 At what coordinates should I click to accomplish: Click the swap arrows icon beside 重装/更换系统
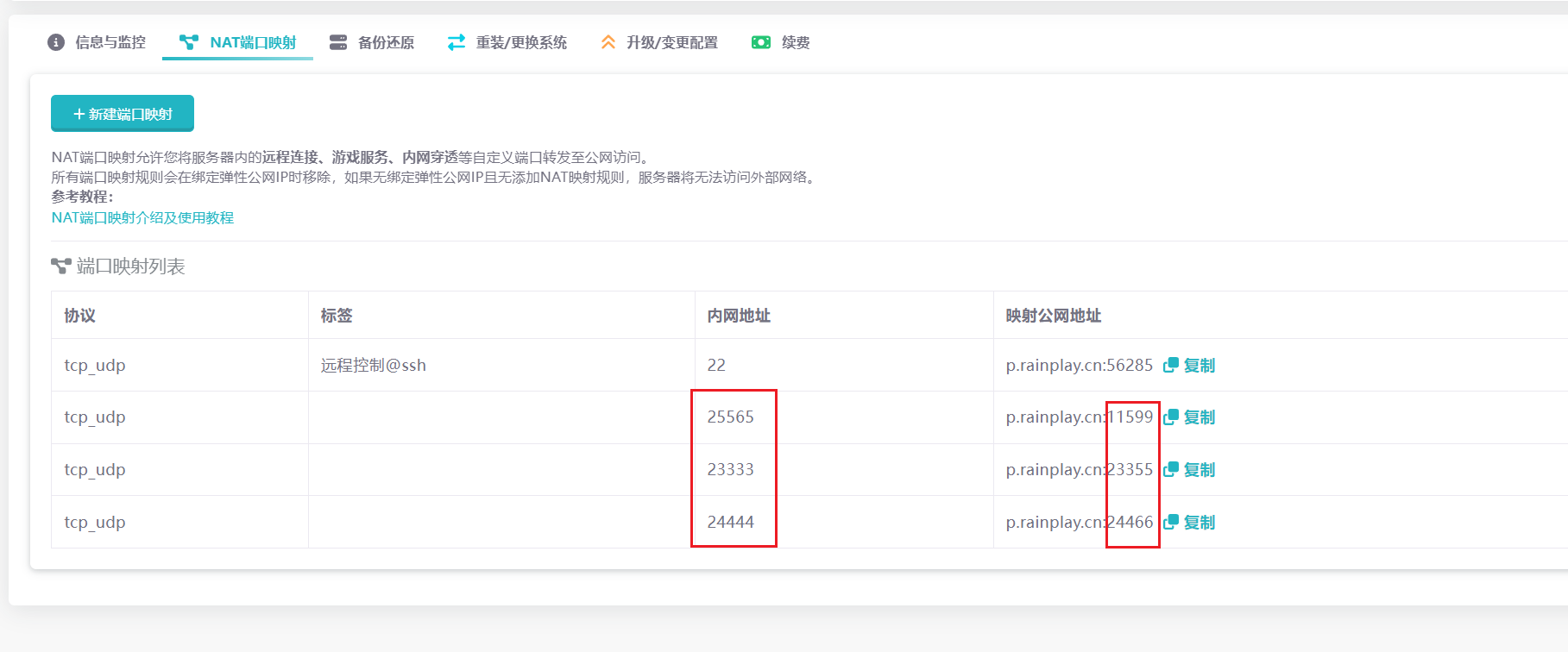pyautogui.click(x=457, y=42)
